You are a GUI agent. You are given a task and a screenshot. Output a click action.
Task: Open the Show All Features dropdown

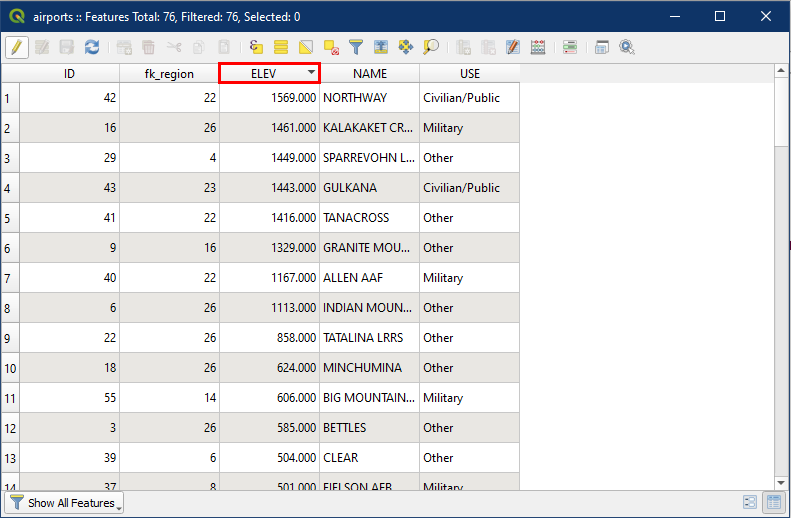coord(65,503)
